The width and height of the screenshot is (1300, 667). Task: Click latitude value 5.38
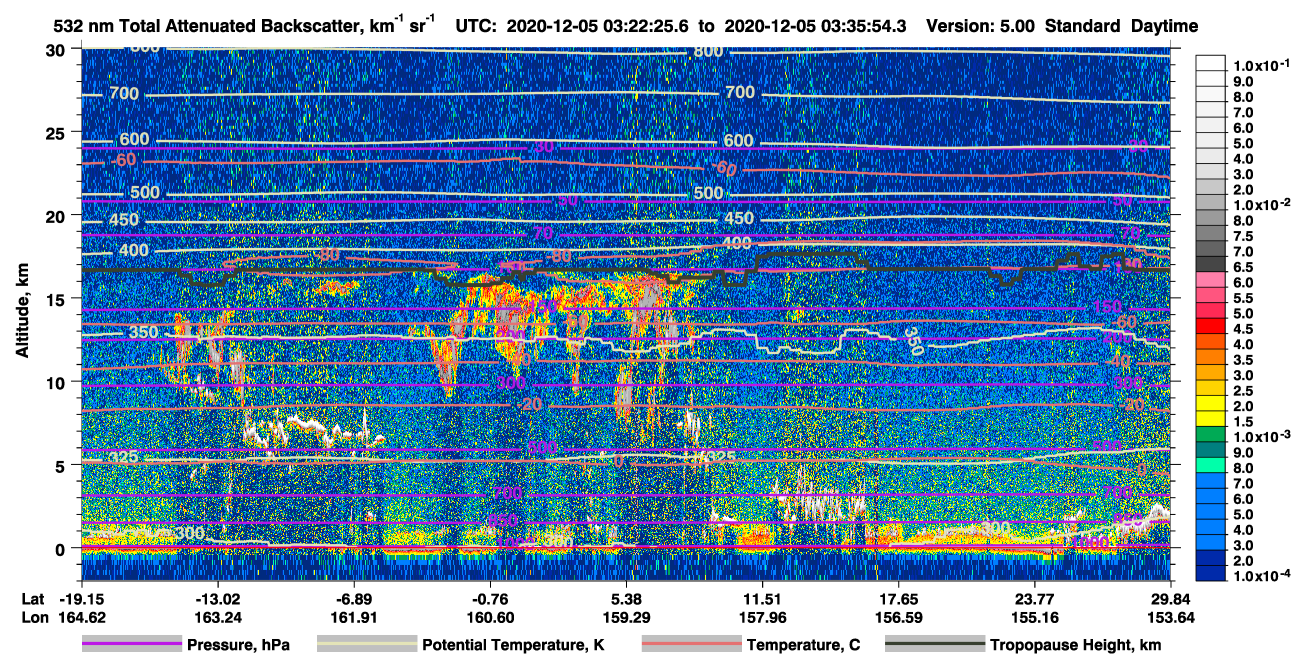(626, 599)
